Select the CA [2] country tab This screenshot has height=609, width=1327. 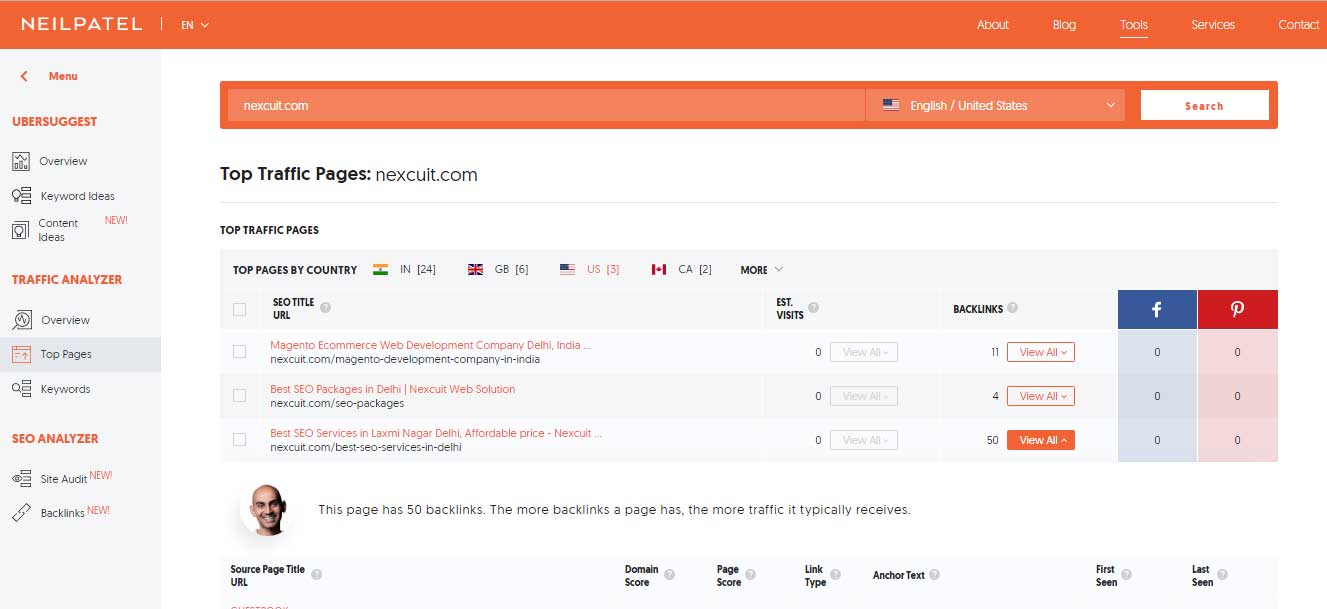[x=681, y=269]
